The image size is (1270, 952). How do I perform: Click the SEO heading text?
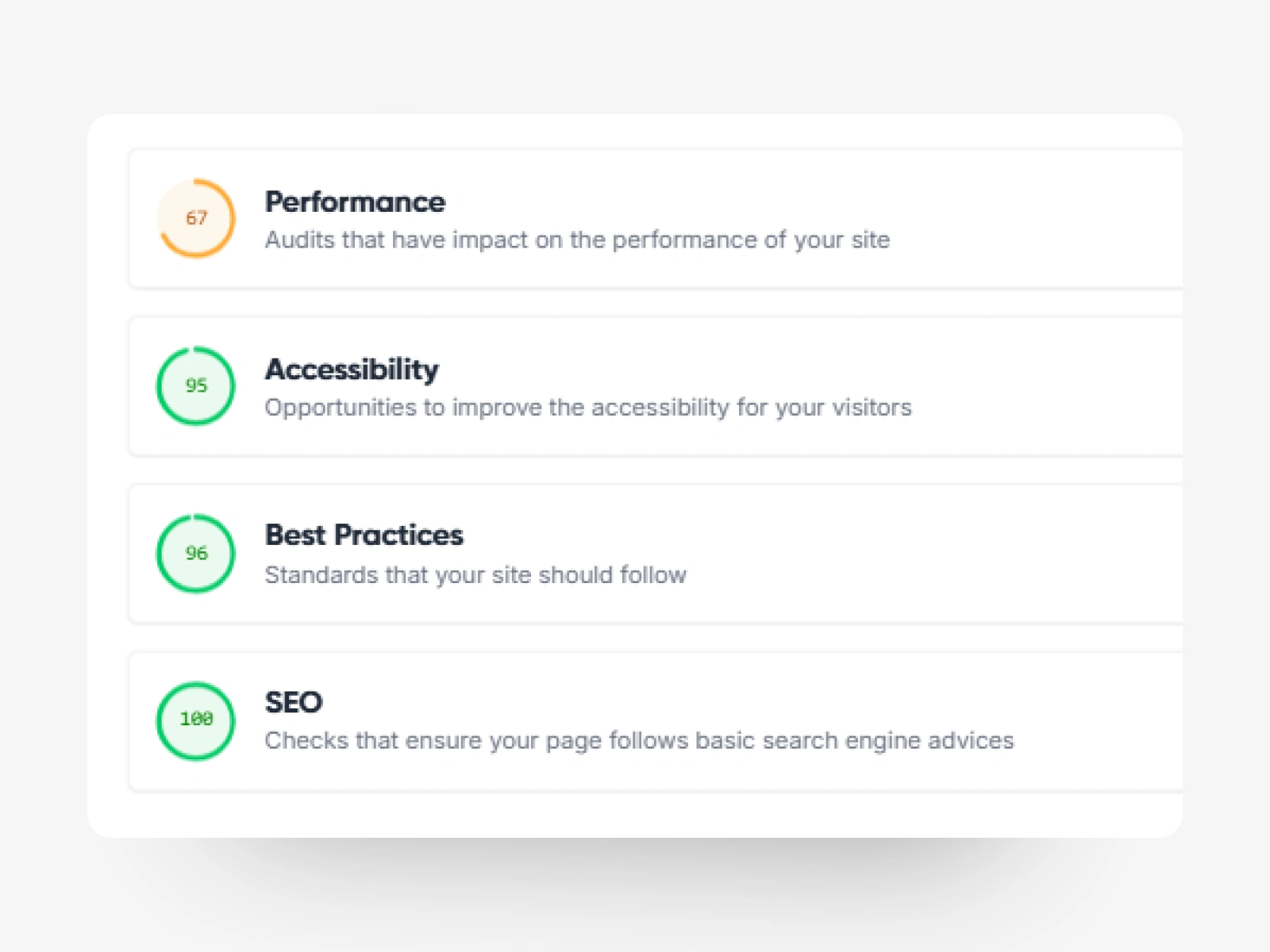293,701
